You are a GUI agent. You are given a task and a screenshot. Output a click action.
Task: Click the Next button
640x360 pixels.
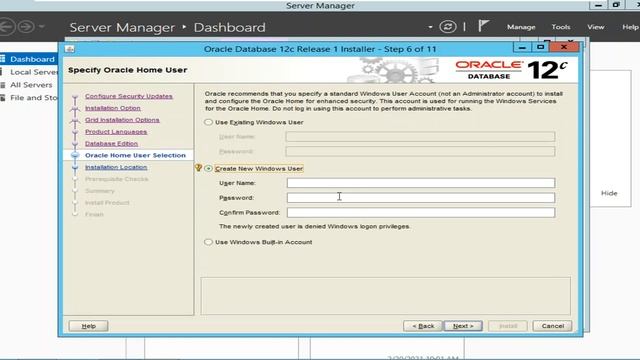[463, 326]
